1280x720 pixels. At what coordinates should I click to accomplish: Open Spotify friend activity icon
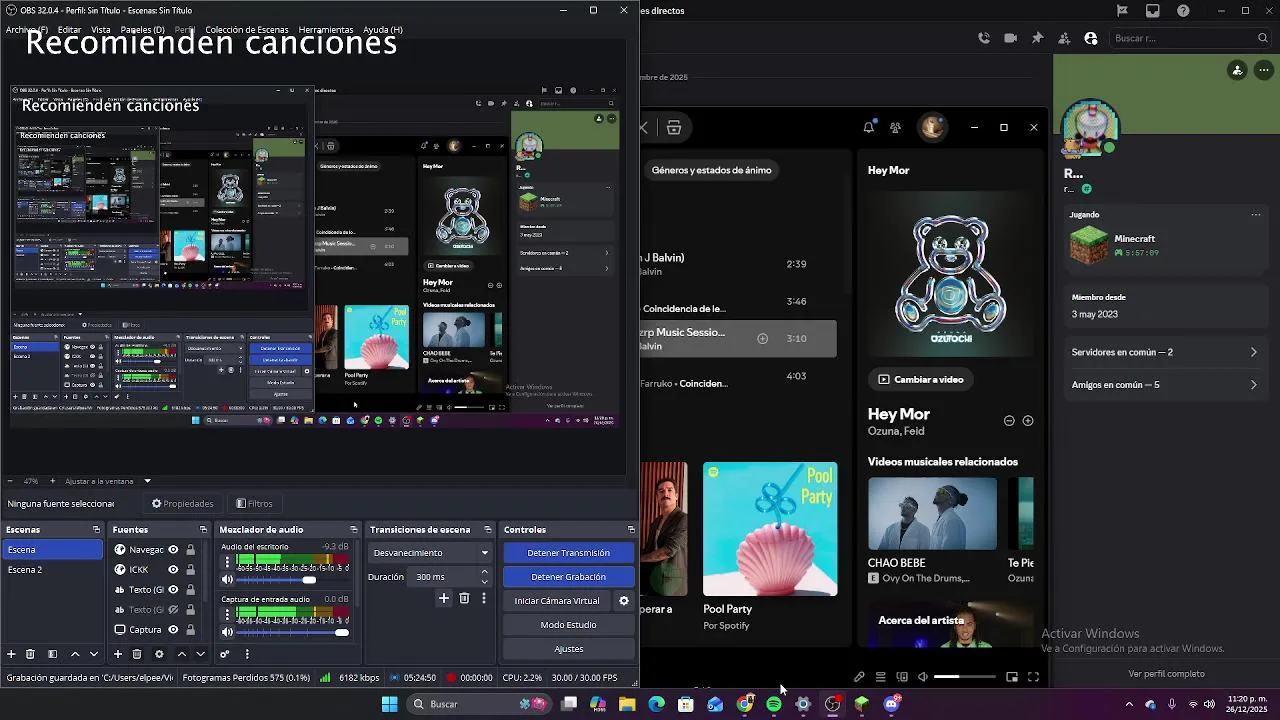click(x=895, y=127)
